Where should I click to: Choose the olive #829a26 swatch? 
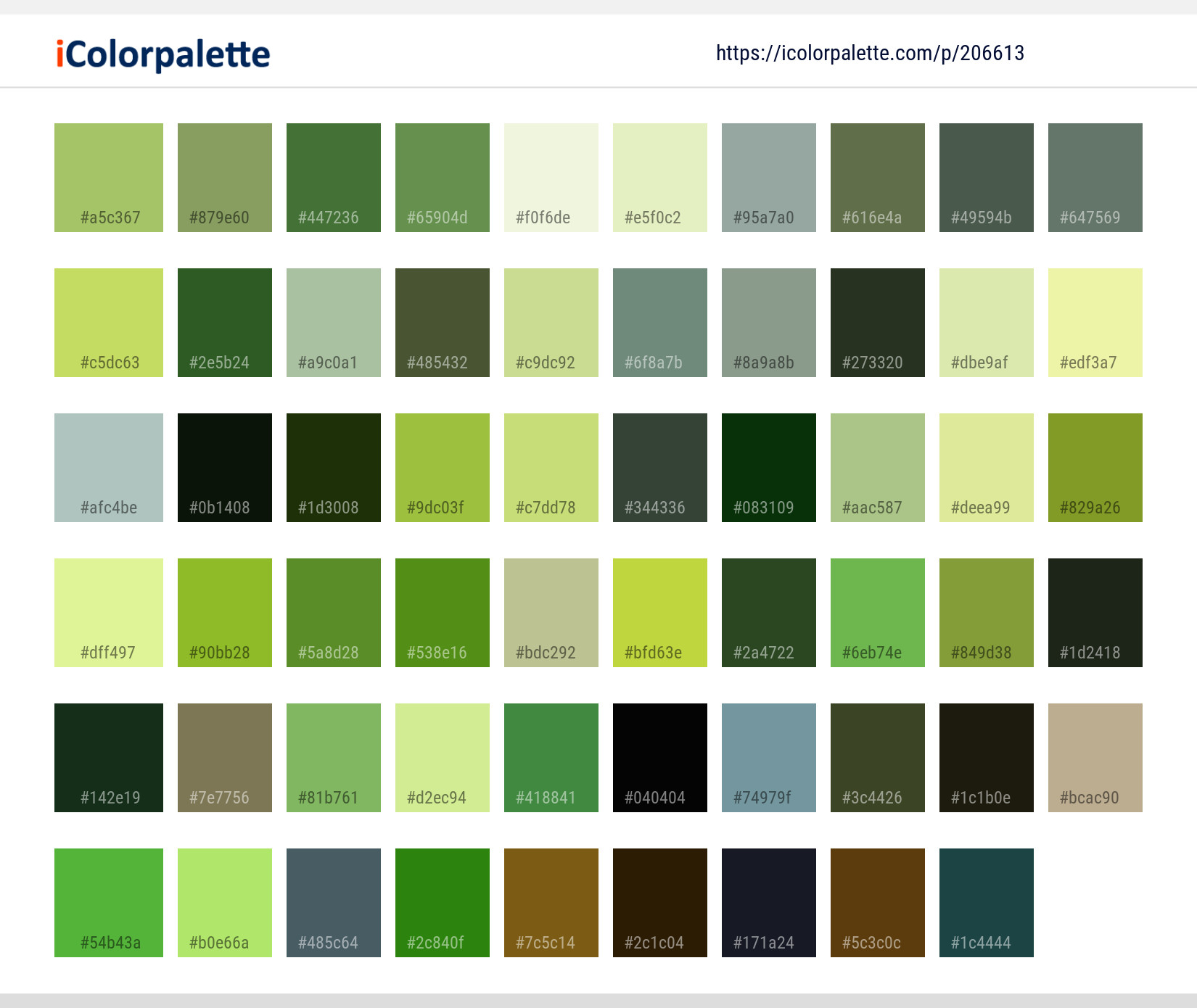point(1095,468)
